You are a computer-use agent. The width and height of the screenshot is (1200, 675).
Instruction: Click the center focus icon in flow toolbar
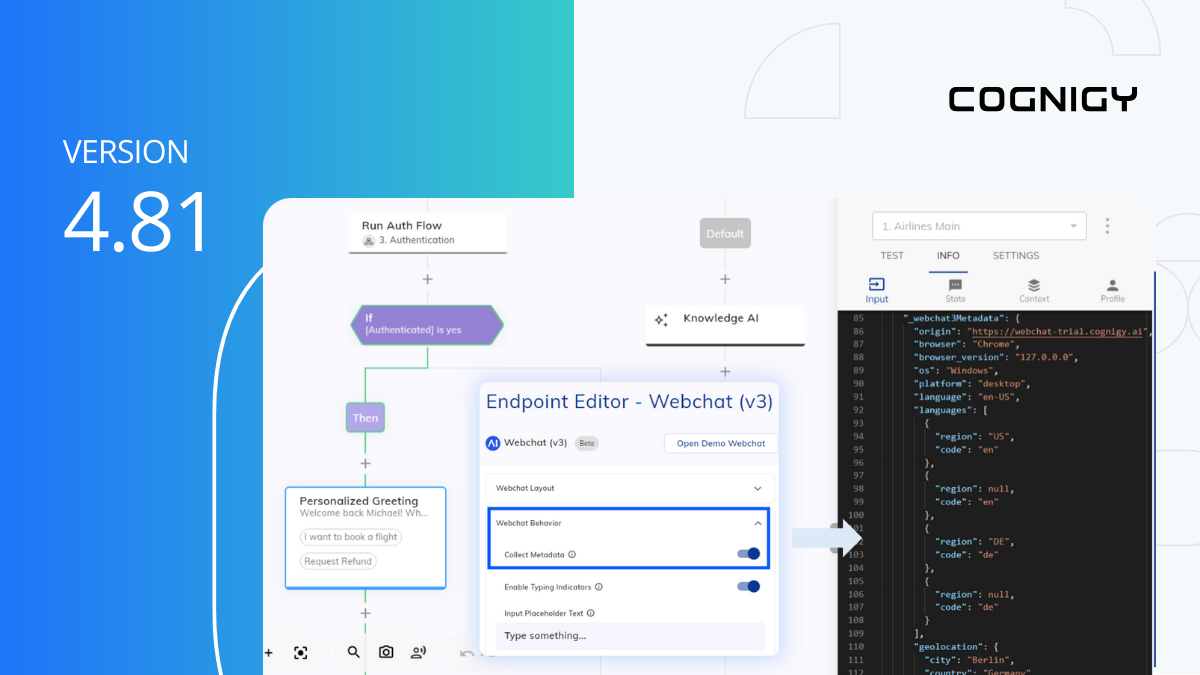(301, 652)
